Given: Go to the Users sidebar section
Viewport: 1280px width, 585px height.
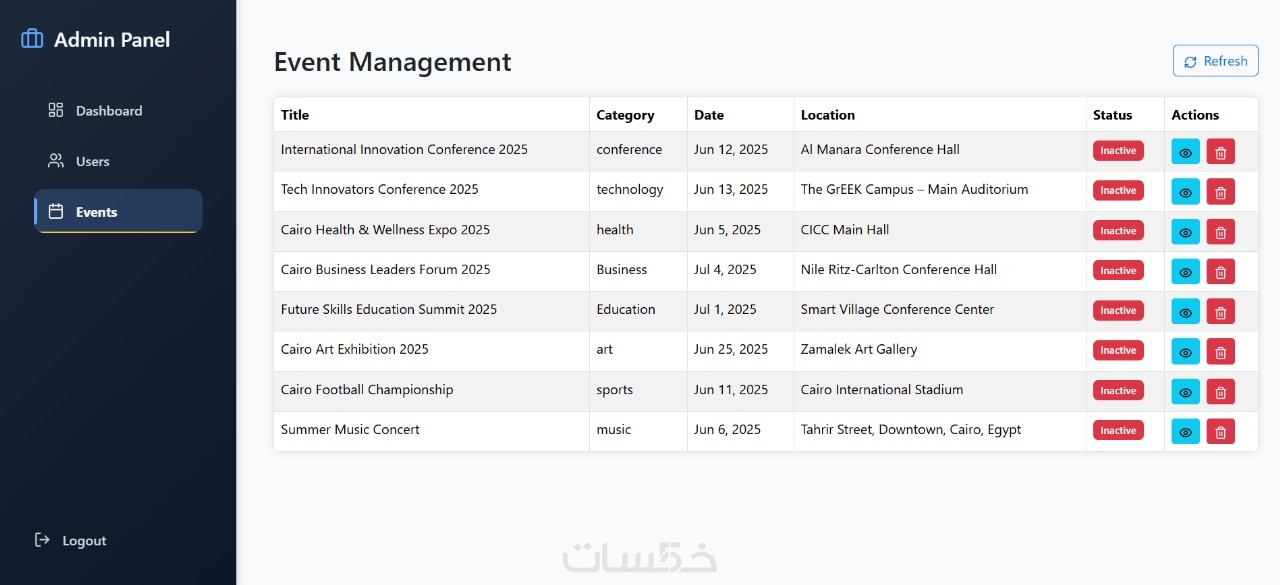Looking at the screenshot, I should click(92, 161).
